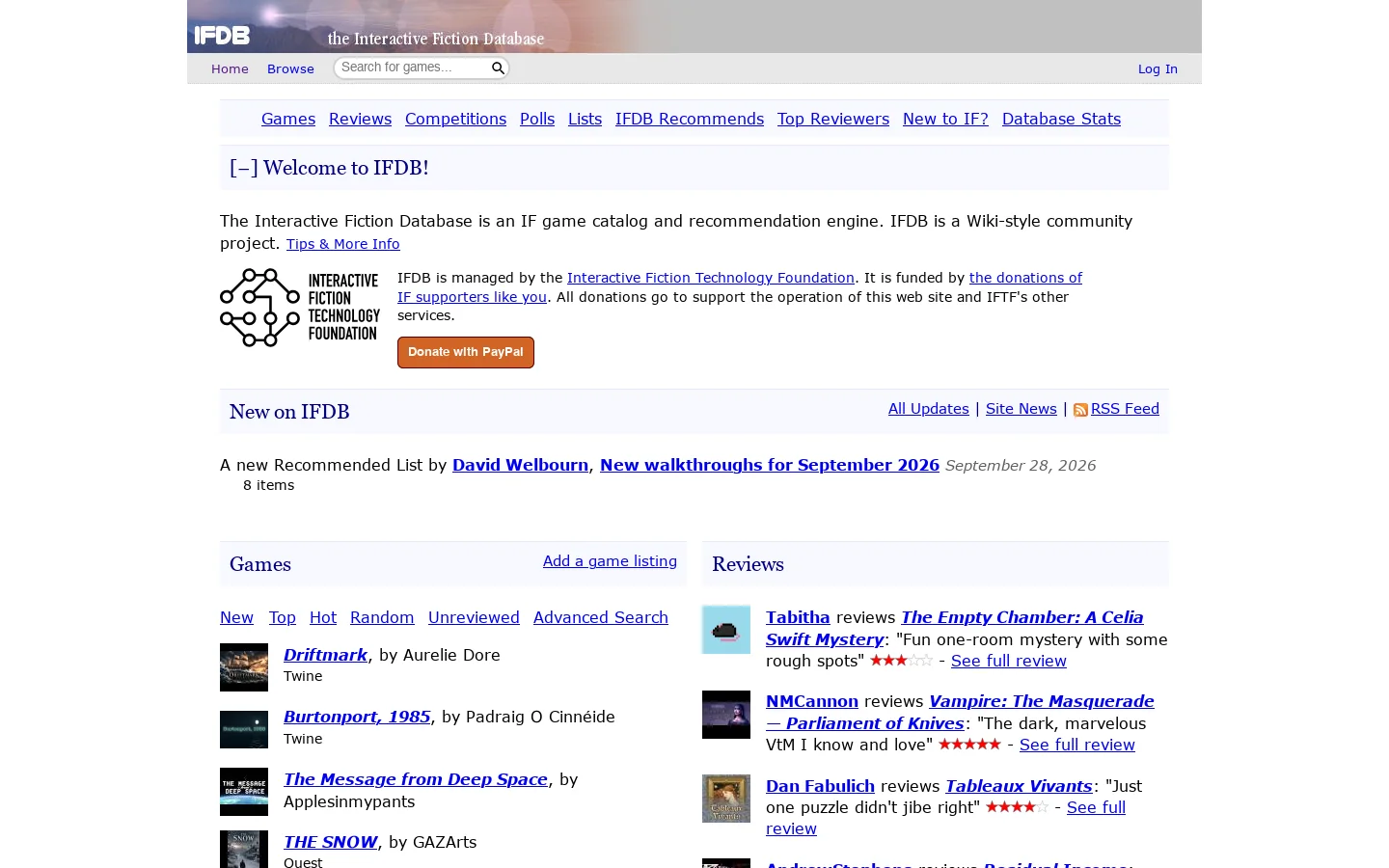The image size is (1389, 868).
Task: Pick a Random game link
Action: coord(382,617)
